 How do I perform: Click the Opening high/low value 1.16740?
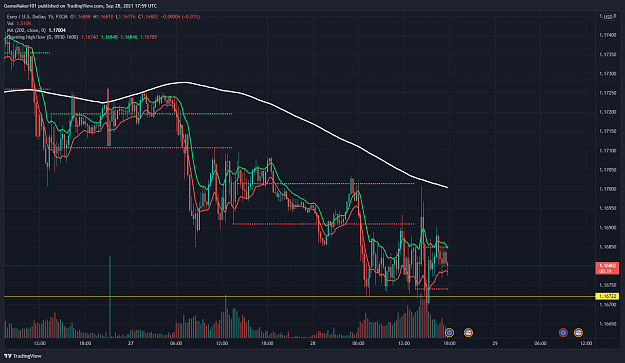point(89,37)
